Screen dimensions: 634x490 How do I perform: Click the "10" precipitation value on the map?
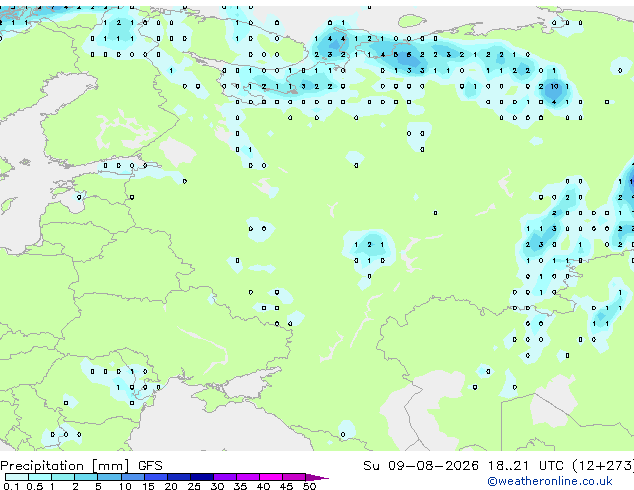click(554, 86)
